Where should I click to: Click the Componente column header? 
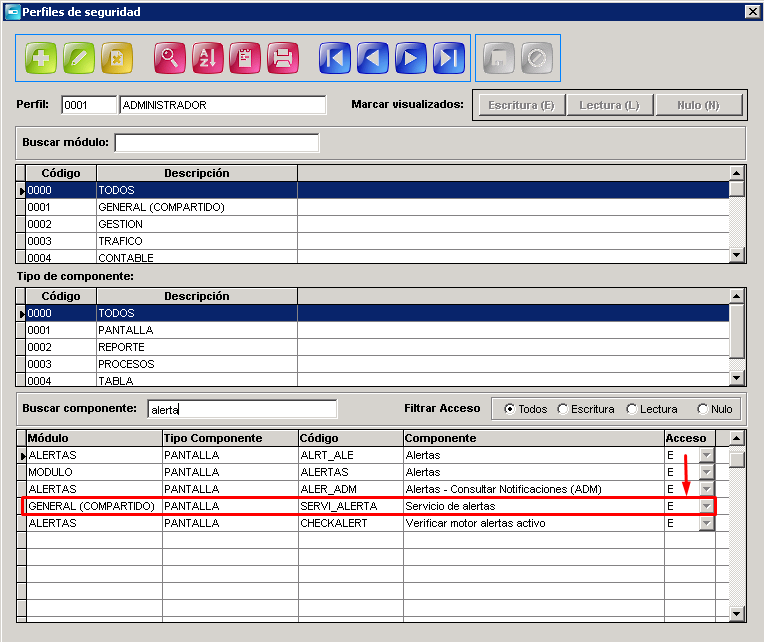click(x=534, y=438)
